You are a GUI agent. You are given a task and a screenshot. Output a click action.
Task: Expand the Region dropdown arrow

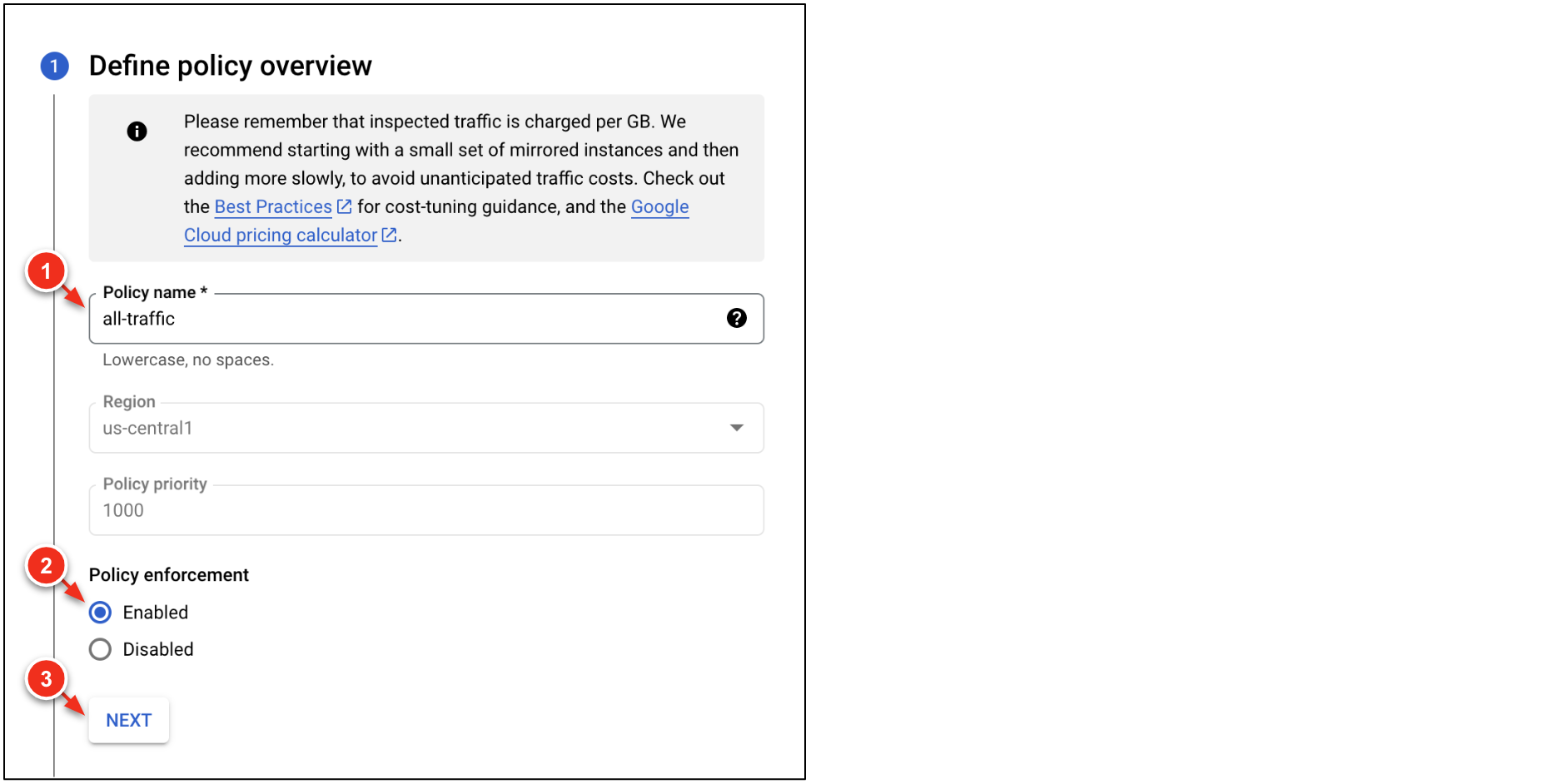point(736,428)
